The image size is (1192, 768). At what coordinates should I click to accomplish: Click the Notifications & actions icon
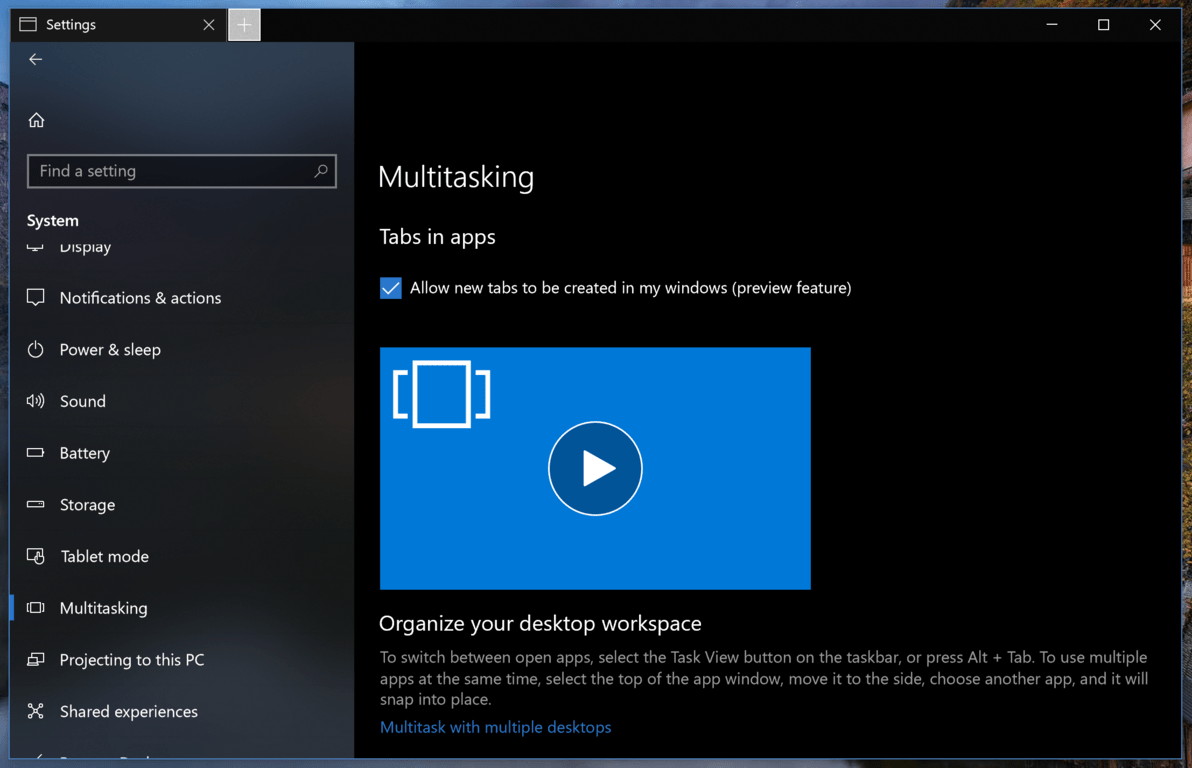tap(36, 297)
